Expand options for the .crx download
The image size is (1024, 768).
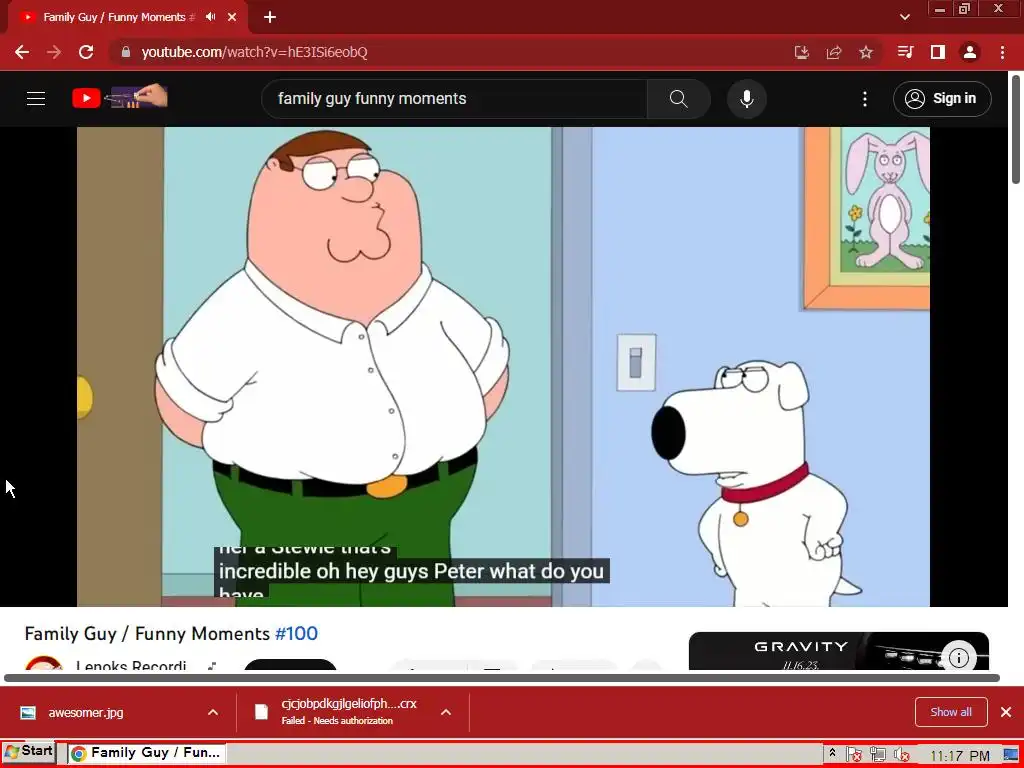[x=446, y=712]
